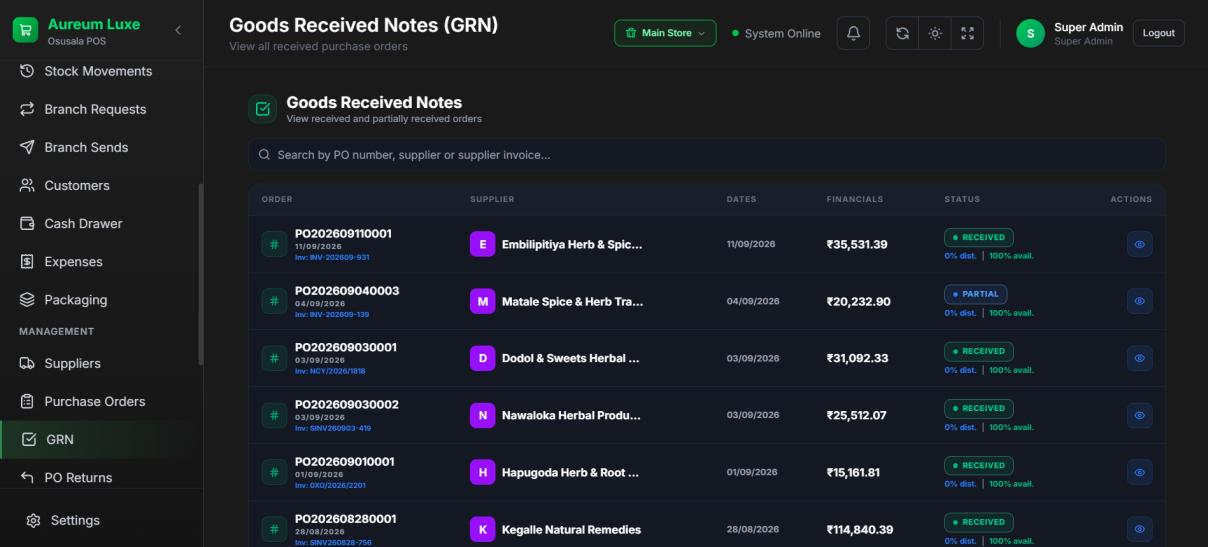Image resolution: width=1208 pixels, height=547 pixels.
Task: Click the Matale Spice supplier M avatar
Action: pyautogui.click(x=483, y=301)
